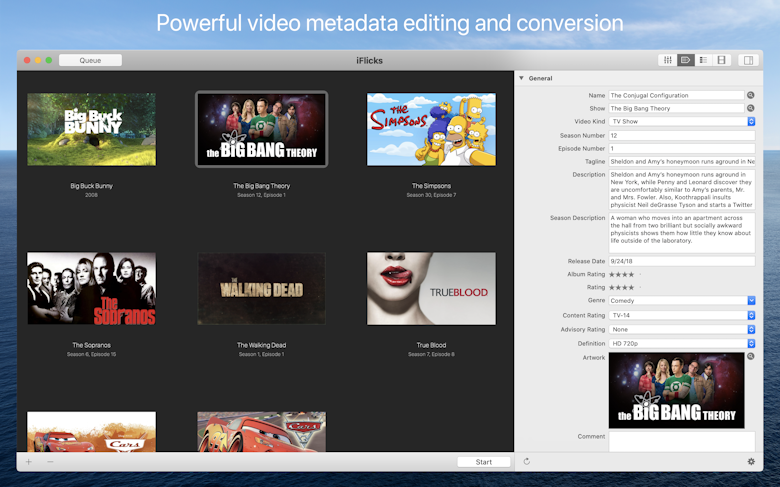Set the Rating stars control
Image resolution: width=780 pixels, height=487 pixels.
pyautogui.click(x=625, y=287)
